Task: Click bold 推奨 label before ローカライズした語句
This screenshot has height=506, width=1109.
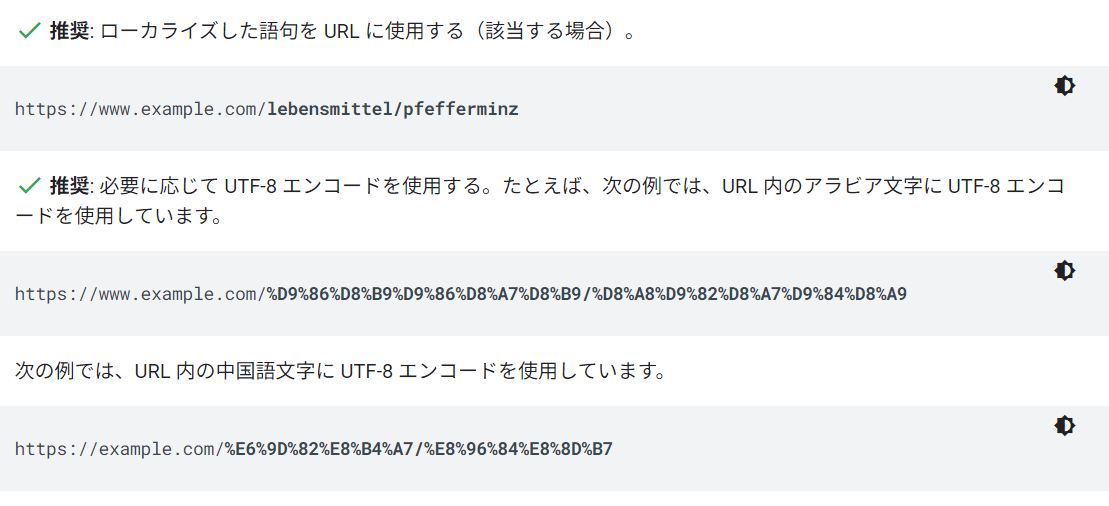Action: tap(69, 31)
